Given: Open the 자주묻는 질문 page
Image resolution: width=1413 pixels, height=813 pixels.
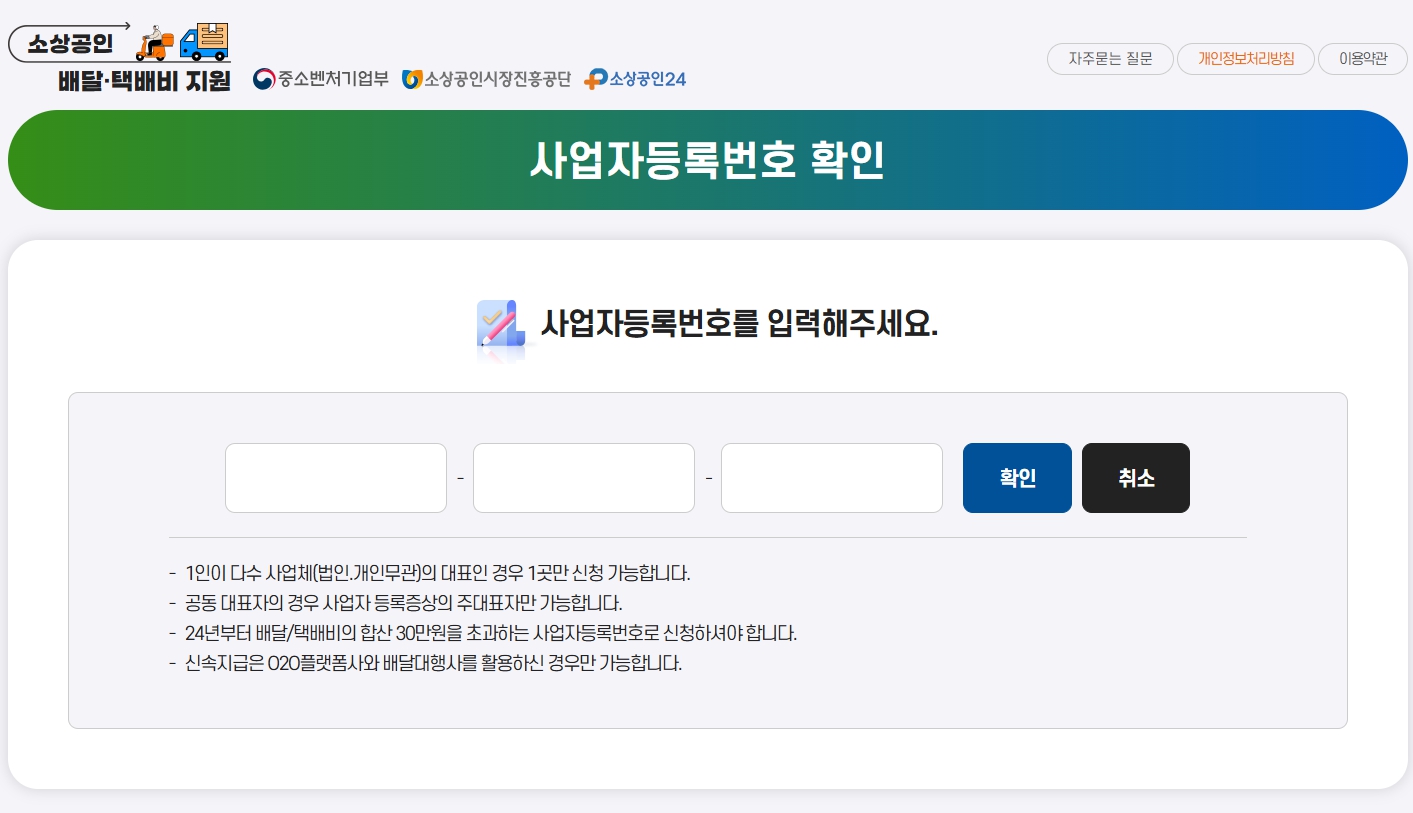Looking at the screenshot, I should [x=1110, y=59].
